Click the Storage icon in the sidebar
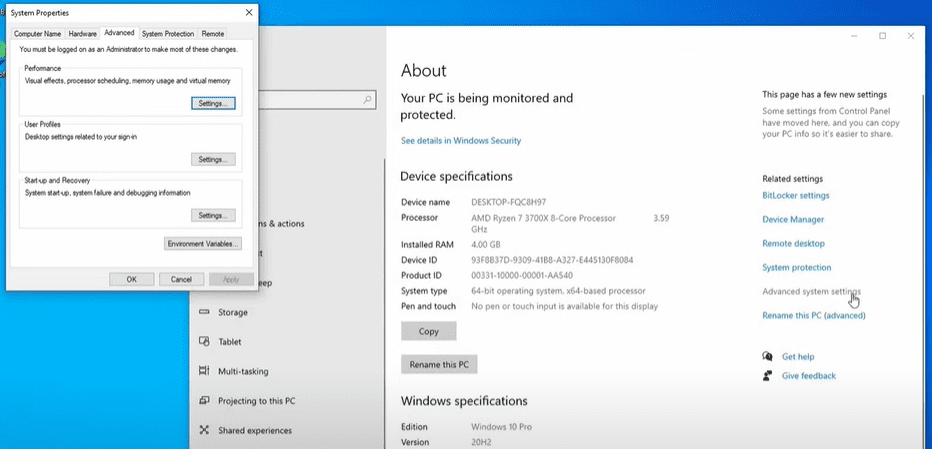This screenshot has width=932, height=449. 201,312
